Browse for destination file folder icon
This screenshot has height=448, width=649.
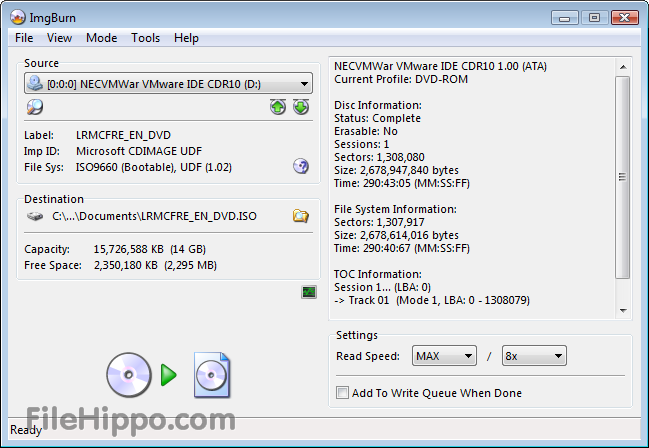tap(301, 216)
